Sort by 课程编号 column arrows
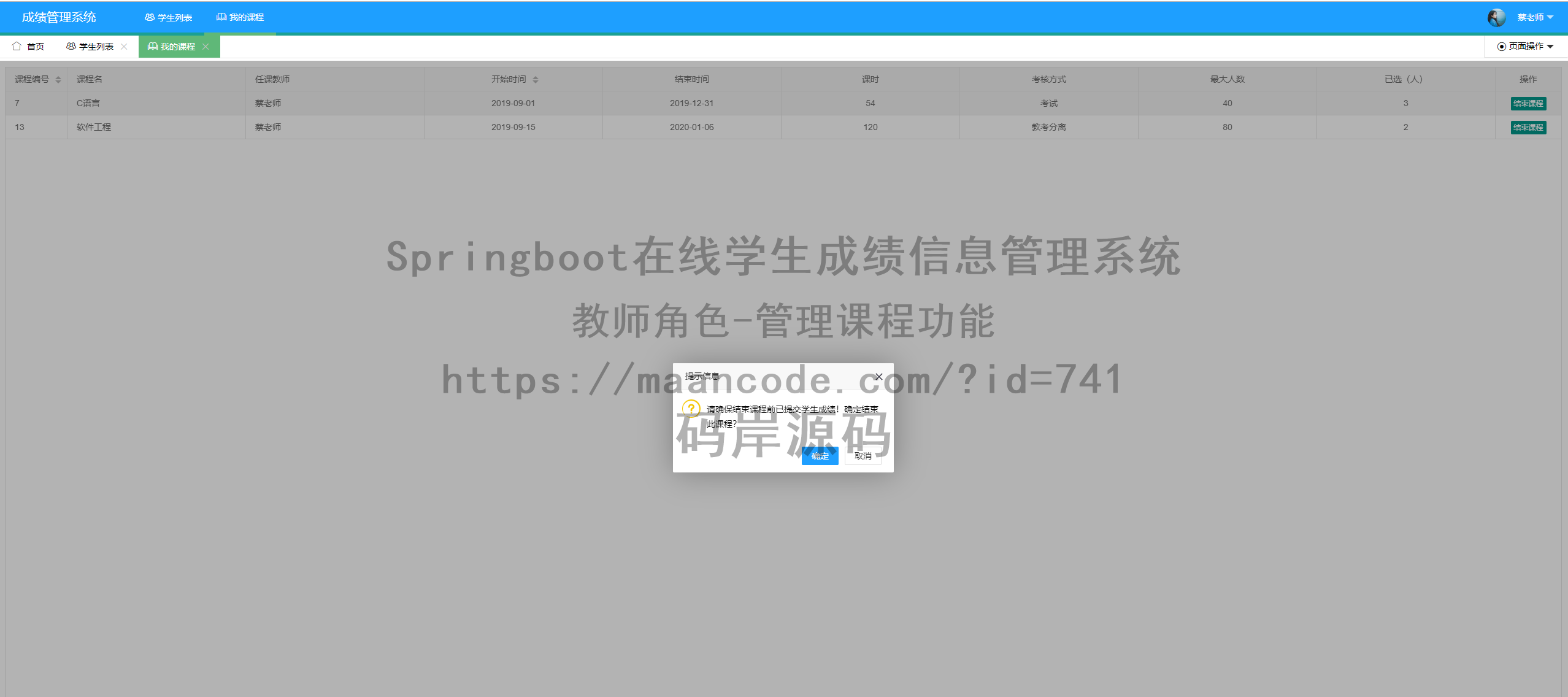 (x=58, y=80)
